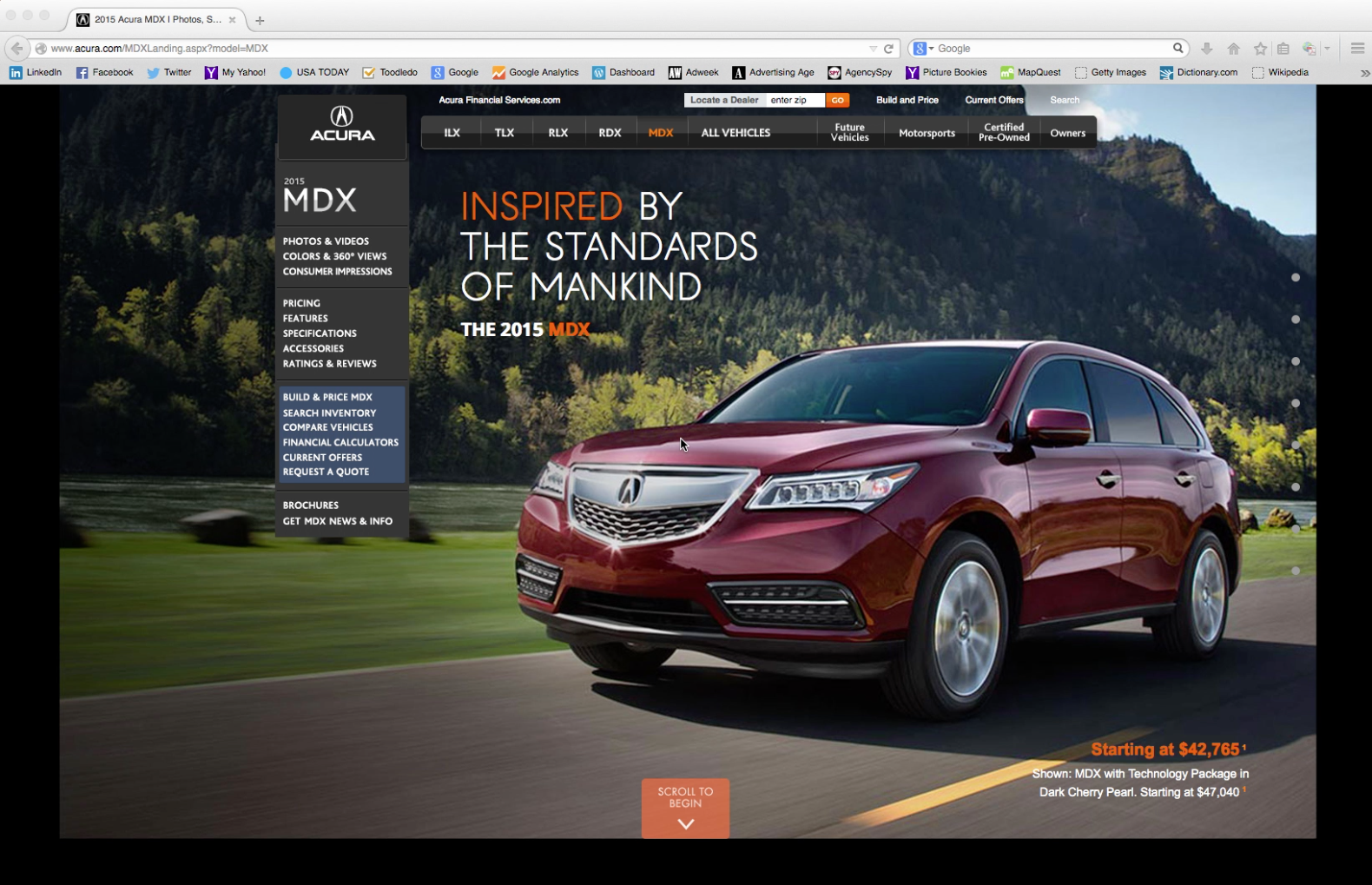The width and height of the screenshot is (1372, 885).
Task: Open the Dashboard bookmark
Action: [623, 73]
